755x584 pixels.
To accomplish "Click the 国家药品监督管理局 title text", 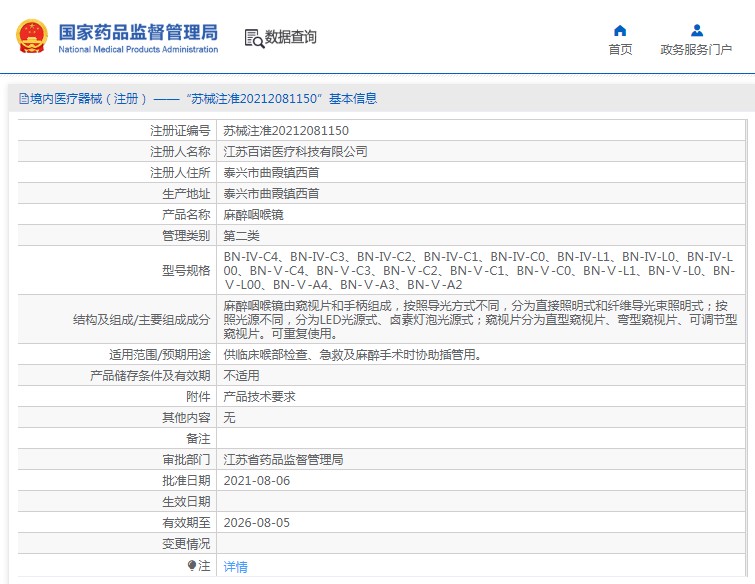I will click(138, 32).
